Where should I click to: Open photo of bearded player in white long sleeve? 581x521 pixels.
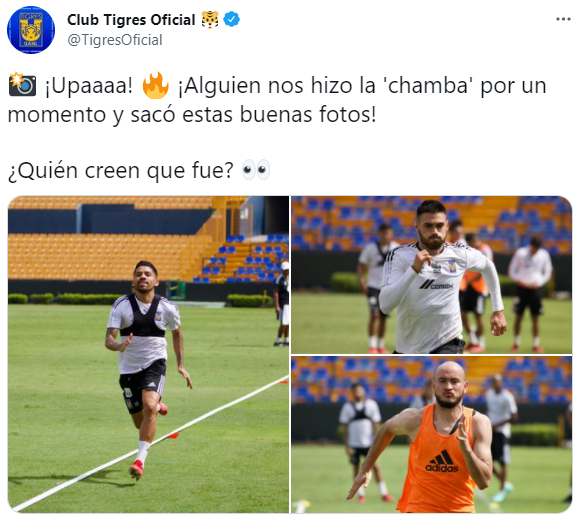[x=431, y=275]
